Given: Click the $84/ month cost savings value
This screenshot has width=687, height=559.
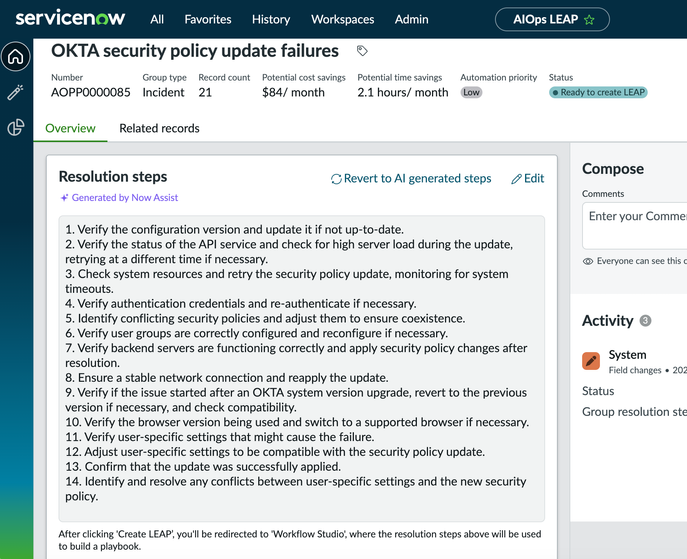Looking at the screenshot, I should tap(294, 92).
